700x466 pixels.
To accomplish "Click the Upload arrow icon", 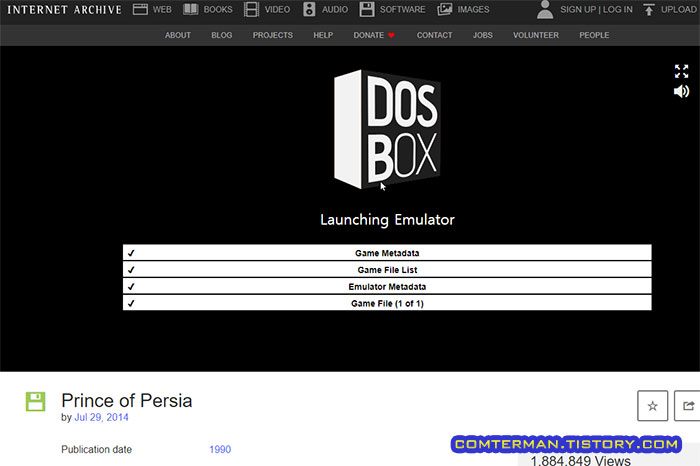I will pyautogui.click(x=649, y=9).
